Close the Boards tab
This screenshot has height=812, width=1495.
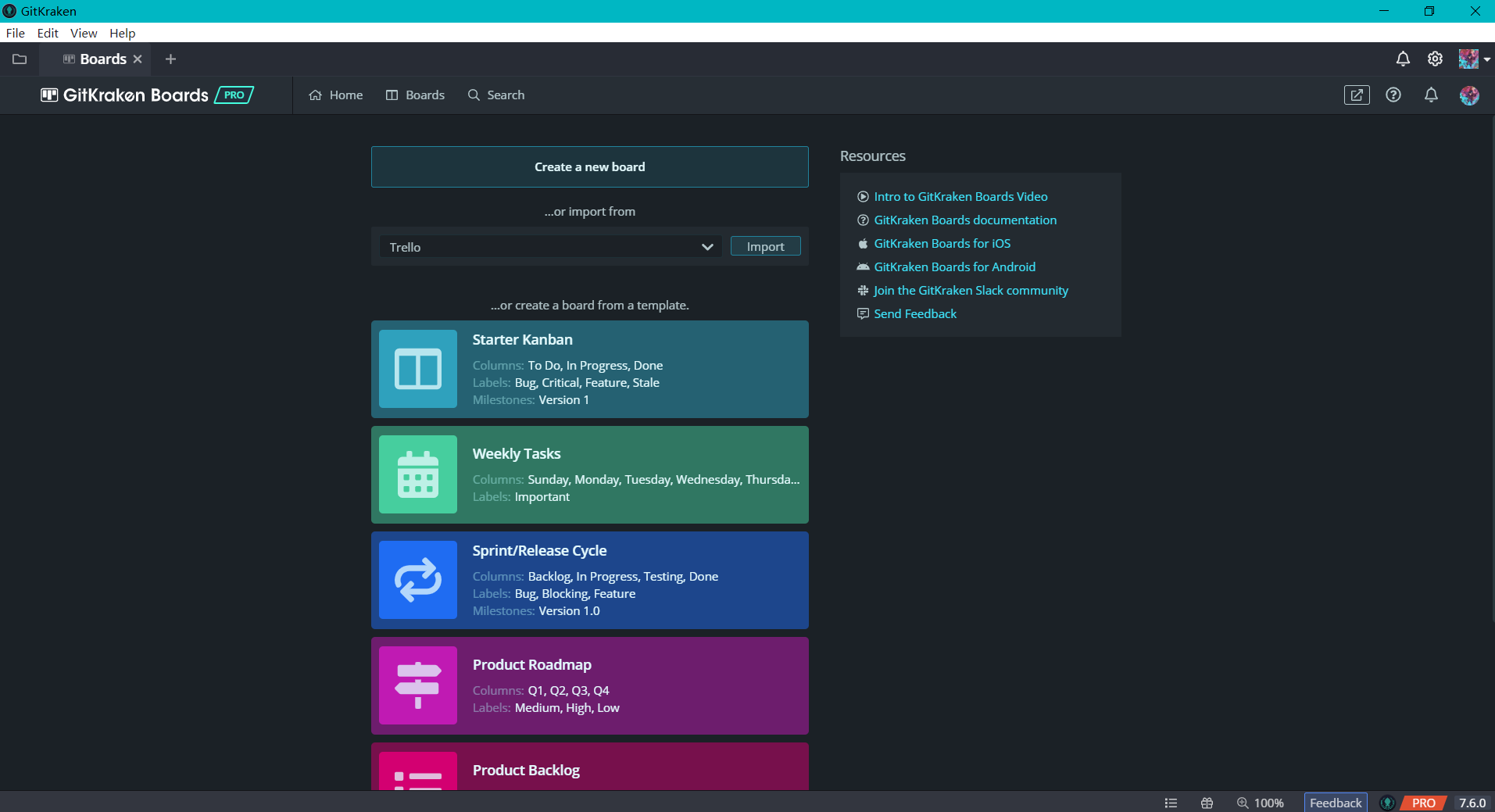coord(138,59)
